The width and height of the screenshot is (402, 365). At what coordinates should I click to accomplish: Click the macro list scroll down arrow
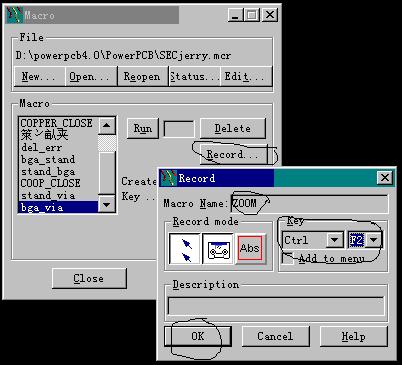coord(107,204)
